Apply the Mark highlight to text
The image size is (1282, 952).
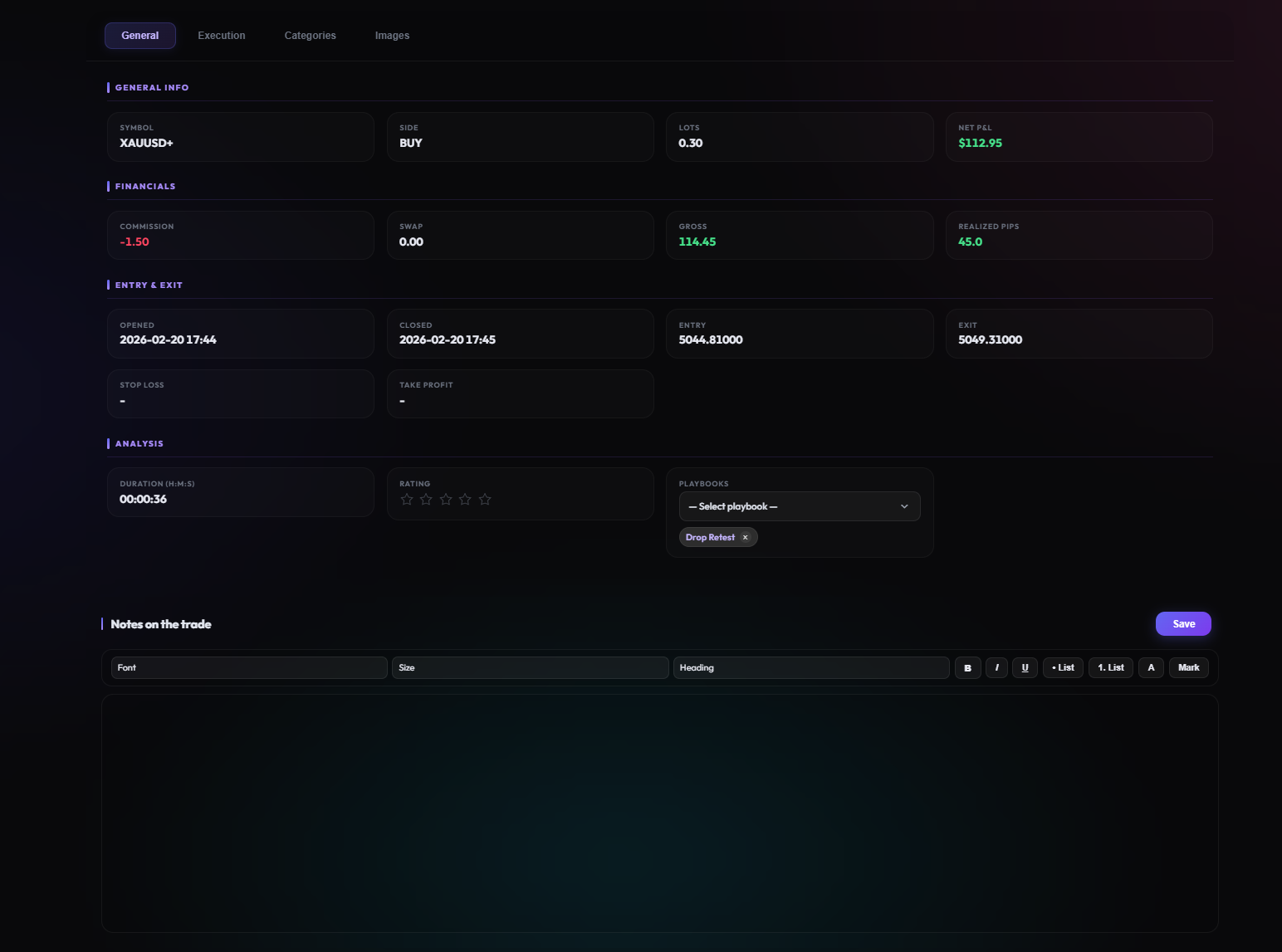pos(1188,668)
